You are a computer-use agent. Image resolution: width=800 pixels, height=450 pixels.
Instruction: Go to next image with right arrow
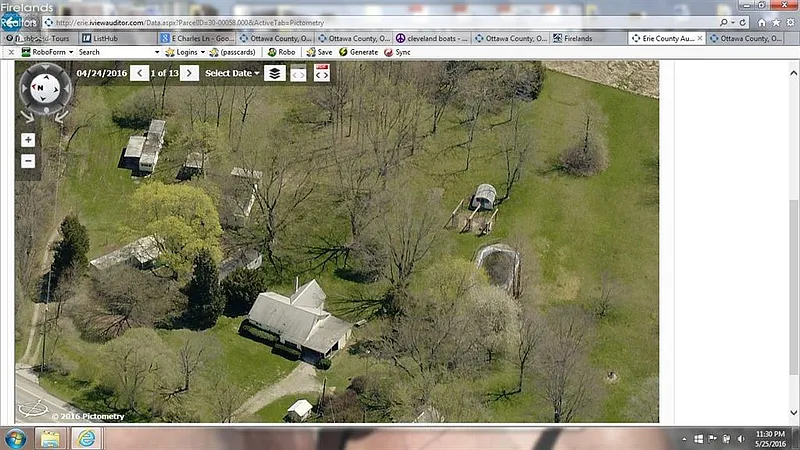189,73
